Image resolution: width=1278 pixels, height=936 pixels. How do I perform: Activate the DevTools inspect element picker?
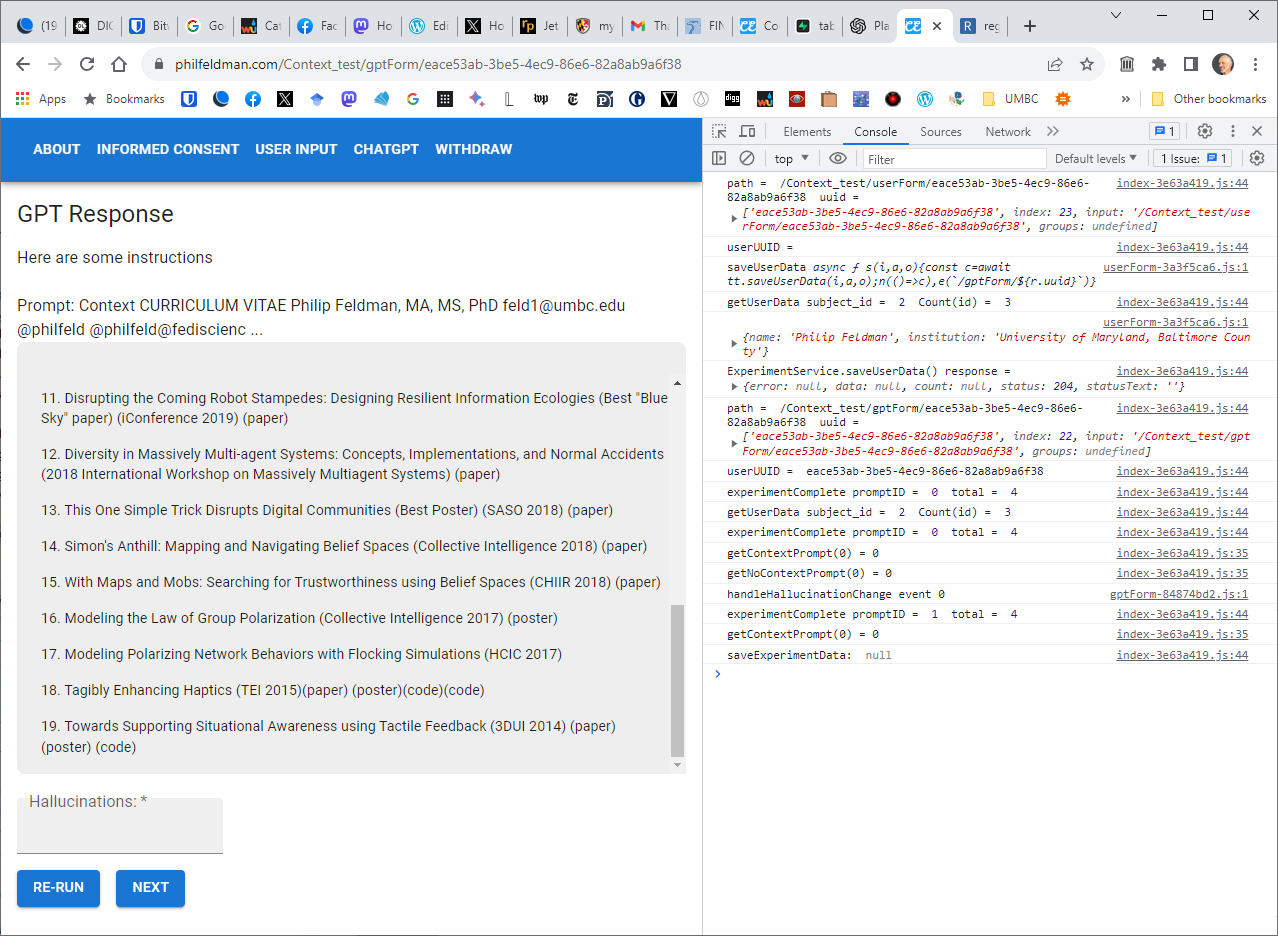coord(719,132)
